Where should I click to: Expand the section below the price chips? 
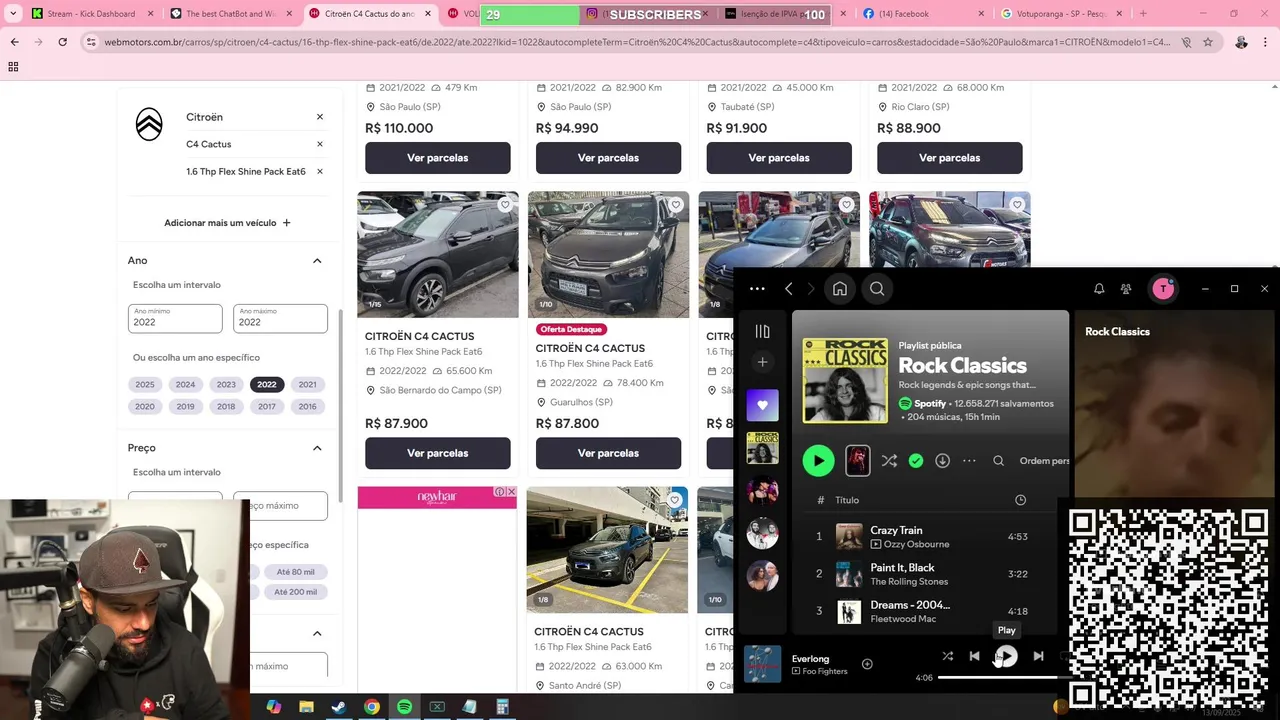click(x=317, y=633)
